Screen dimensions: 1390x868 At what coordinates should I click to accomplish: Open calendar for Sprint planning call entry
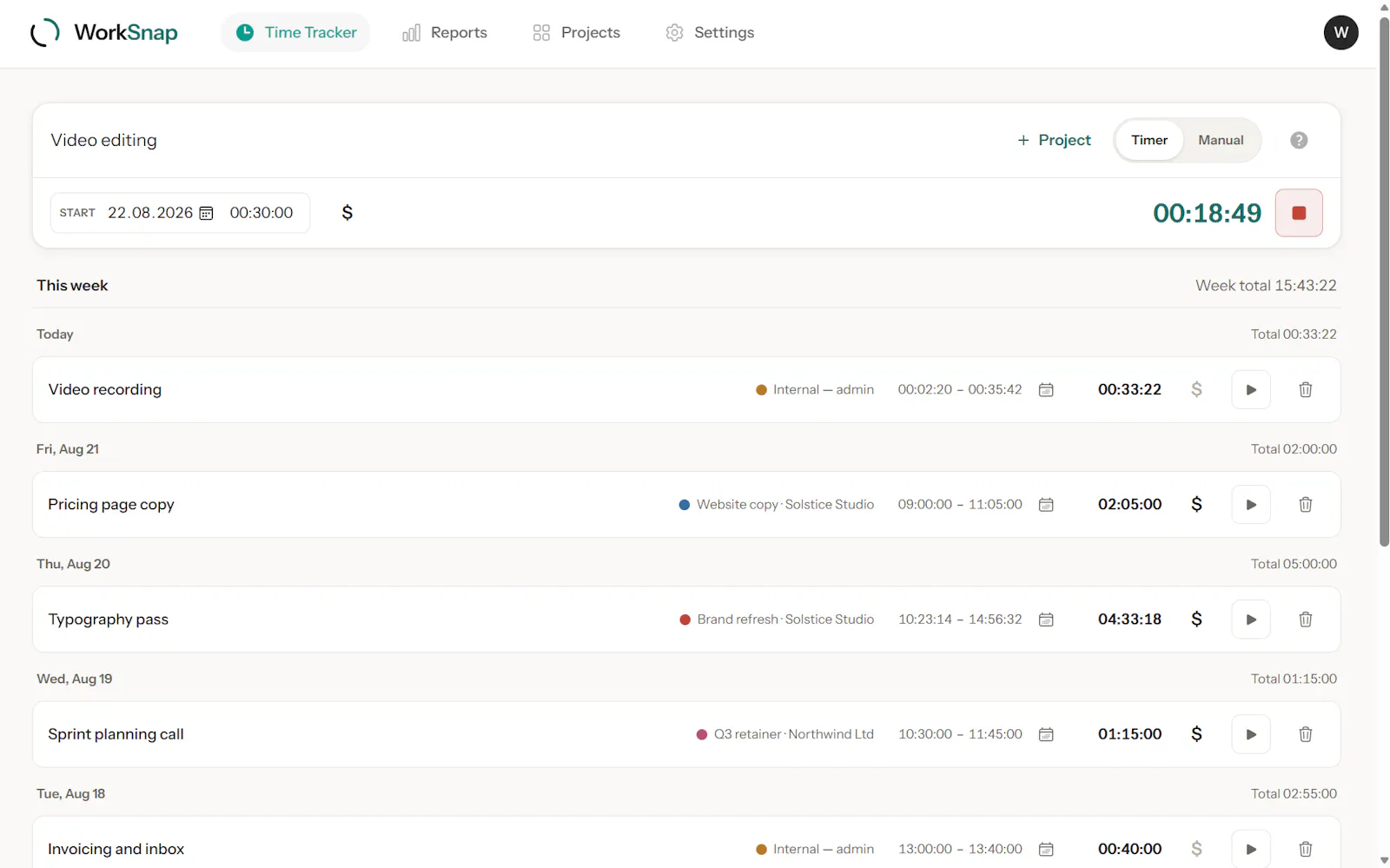coord(1046,734)
